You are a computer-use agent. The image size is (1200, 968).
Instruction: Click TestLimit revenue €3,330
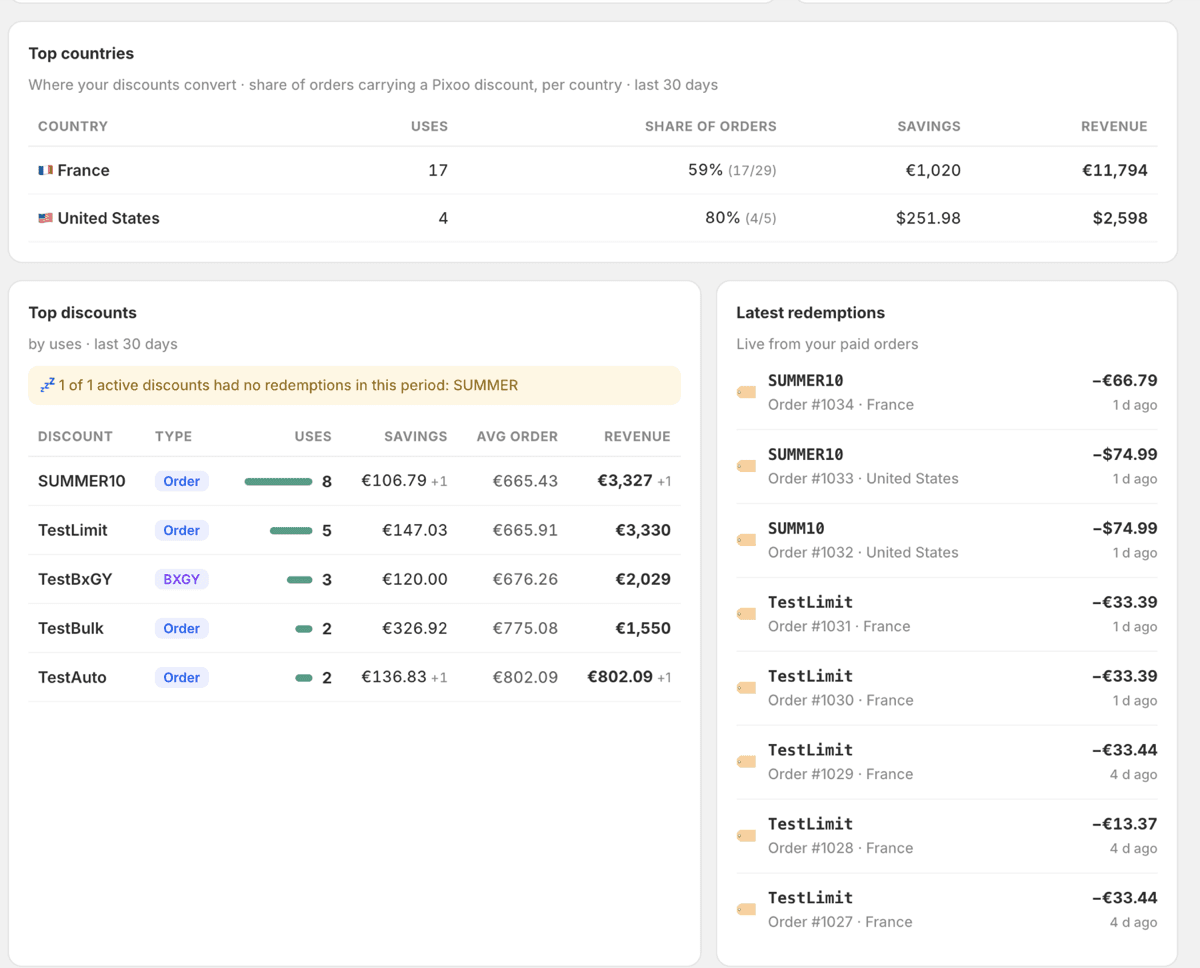pyautogui.click(x=642, y=530)
